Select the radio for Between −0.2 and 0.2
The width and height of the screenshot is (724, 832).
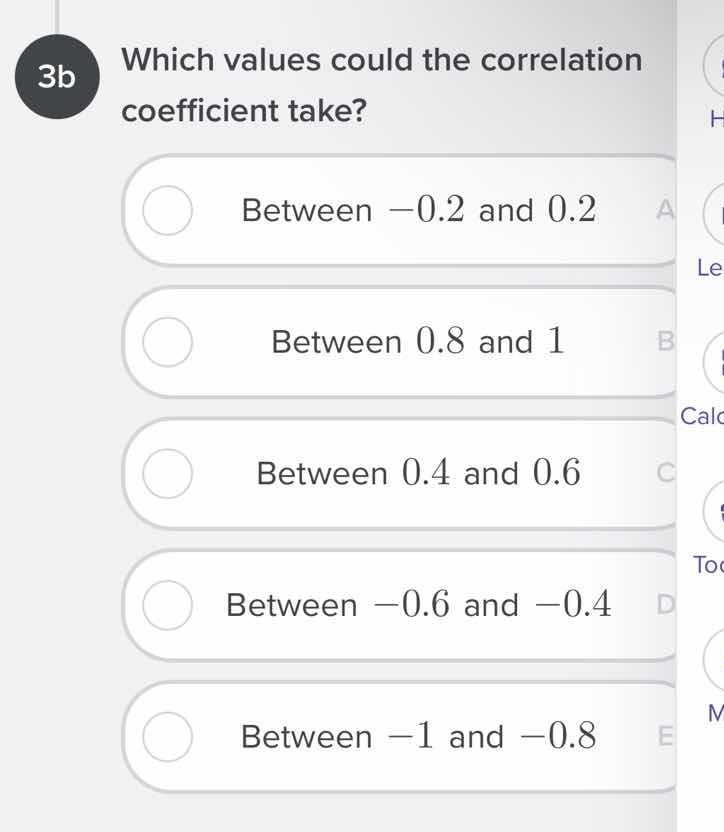coord(167,211)
